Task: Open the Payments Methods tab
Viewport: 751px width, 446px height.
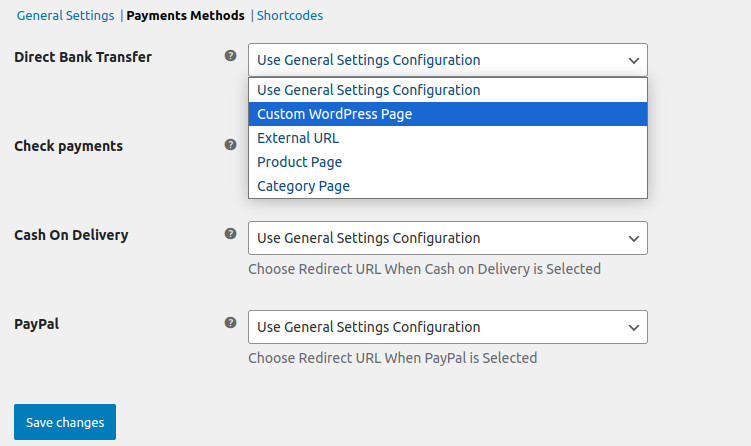Action: tap(185, 16)
